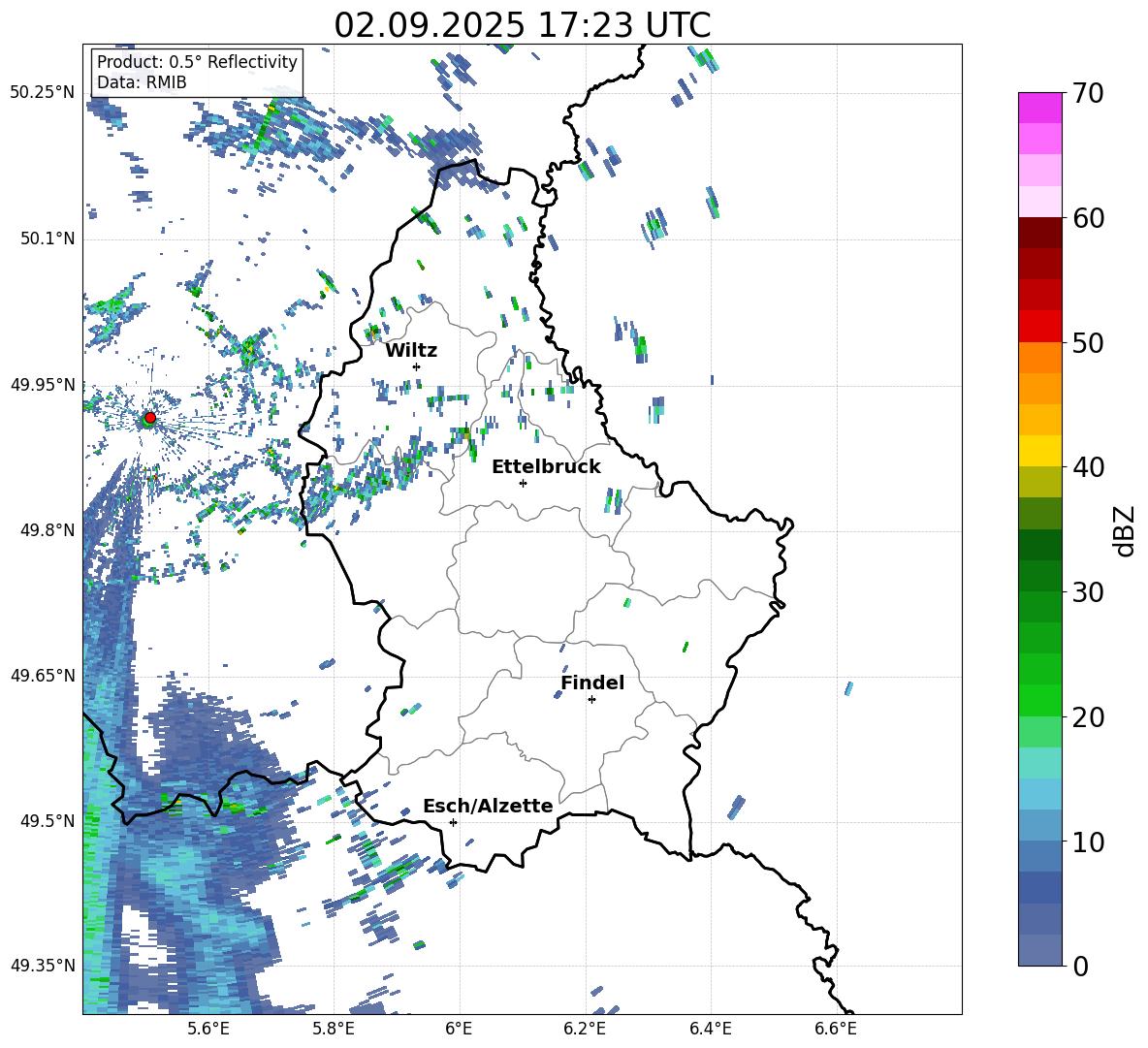
Task: Select the 'Wiltz' city label
Action: tap(411, 351)
